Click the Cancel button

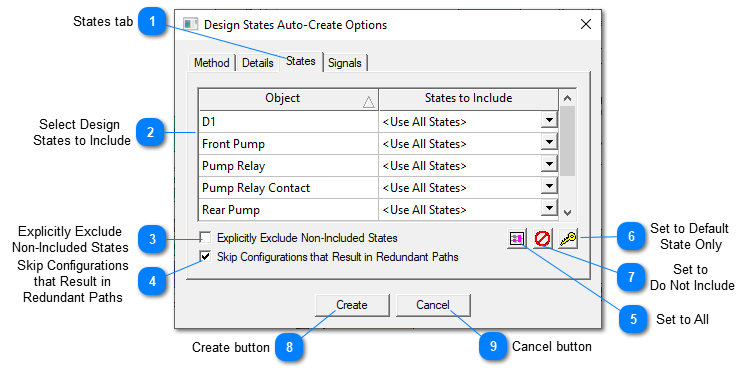433,305
